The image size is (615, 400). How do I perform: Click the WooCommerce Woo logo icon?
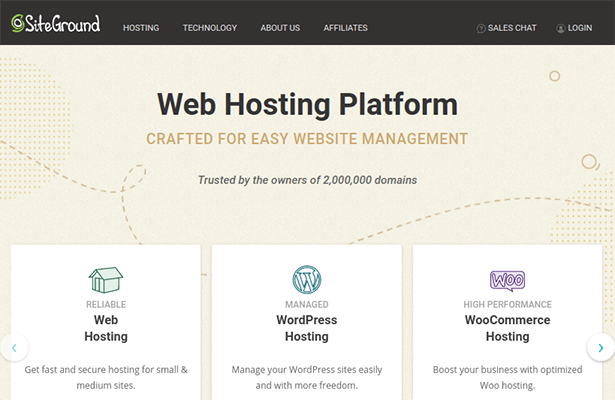pyautogui.click(x=508, y=281)
